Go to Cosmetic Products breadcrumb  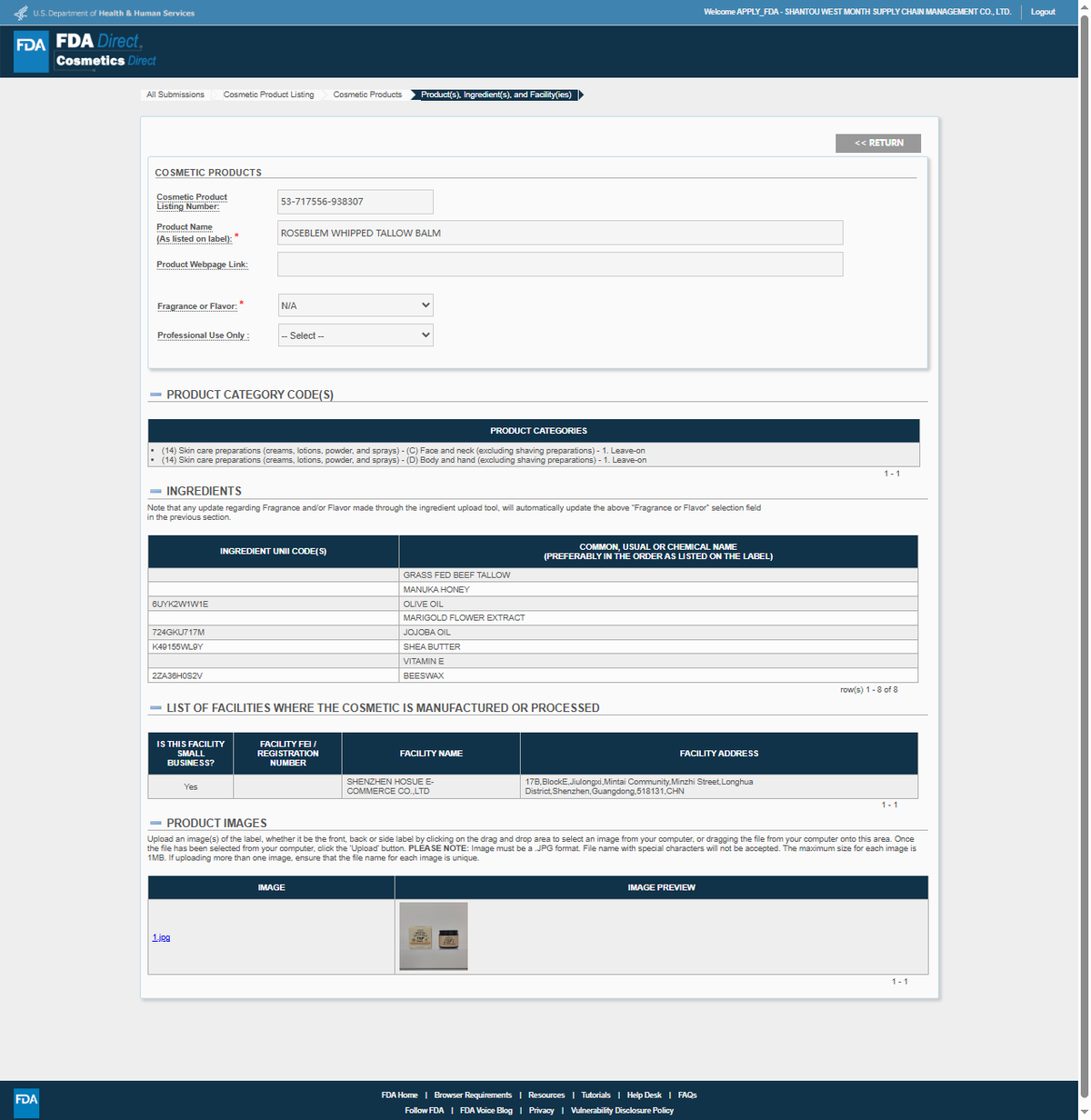[x=367, y=95]
